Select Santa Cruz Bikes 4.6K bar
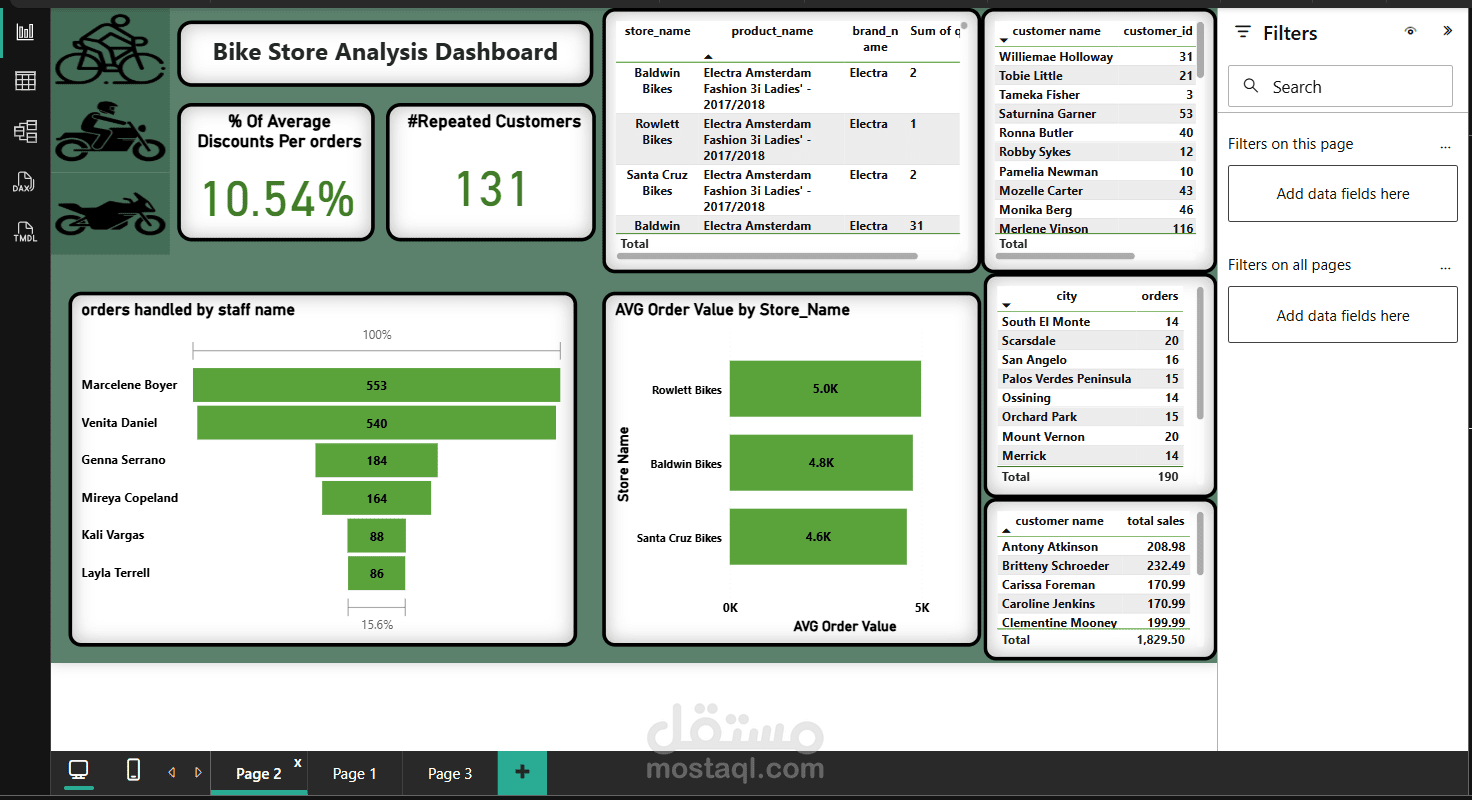Viewport: 1472px width, 800px height. [818, 537]
